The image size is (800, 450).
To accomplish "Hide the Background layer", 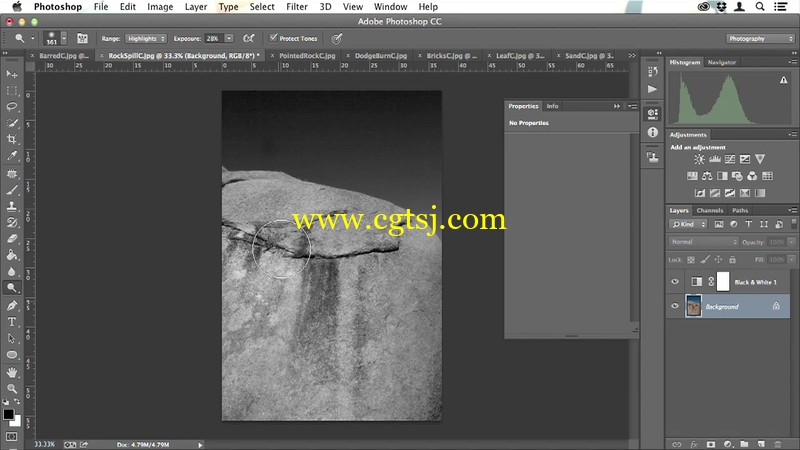I will 675,306.
